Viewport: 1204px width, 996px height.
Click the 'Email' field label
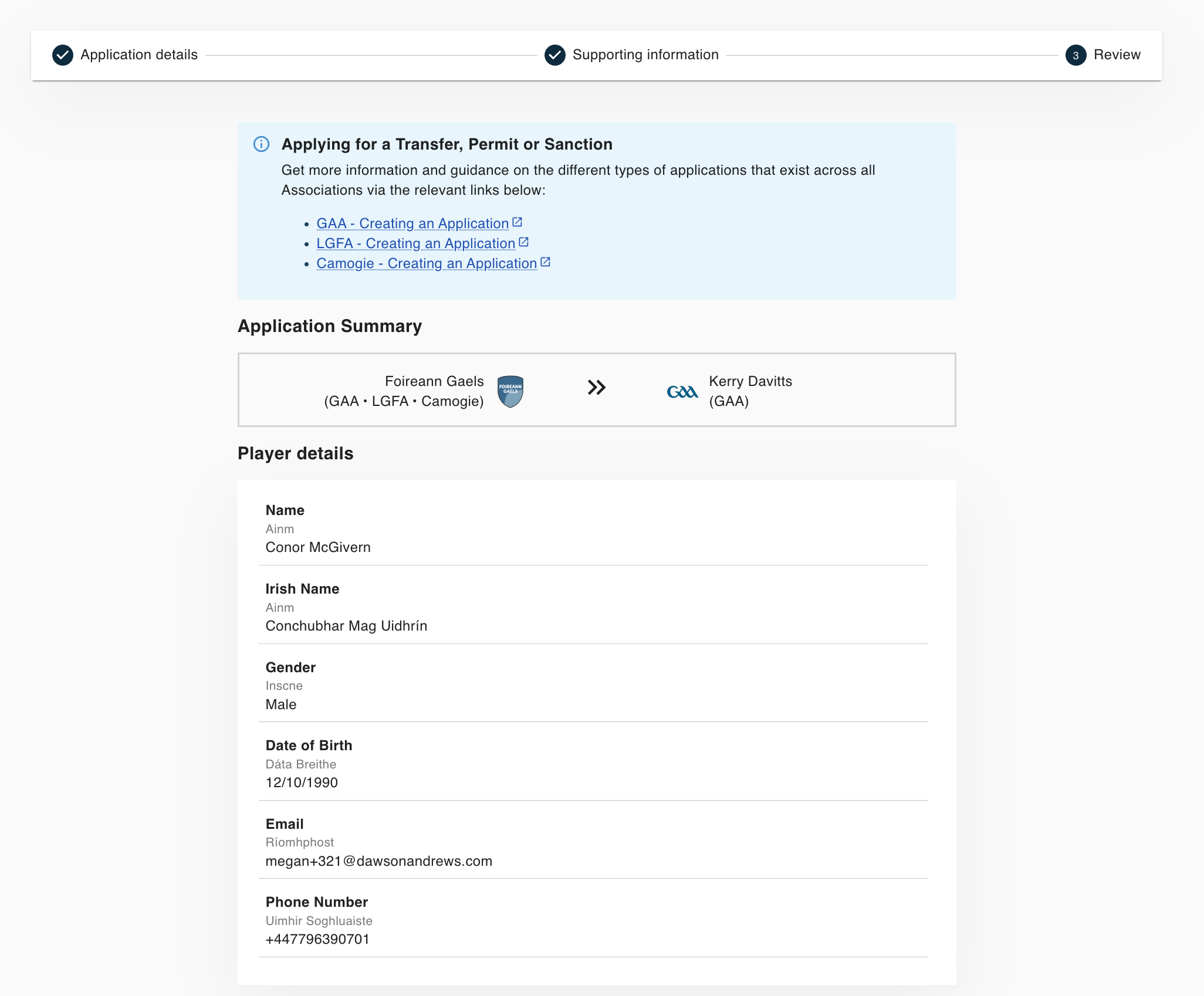pos(285,824)
